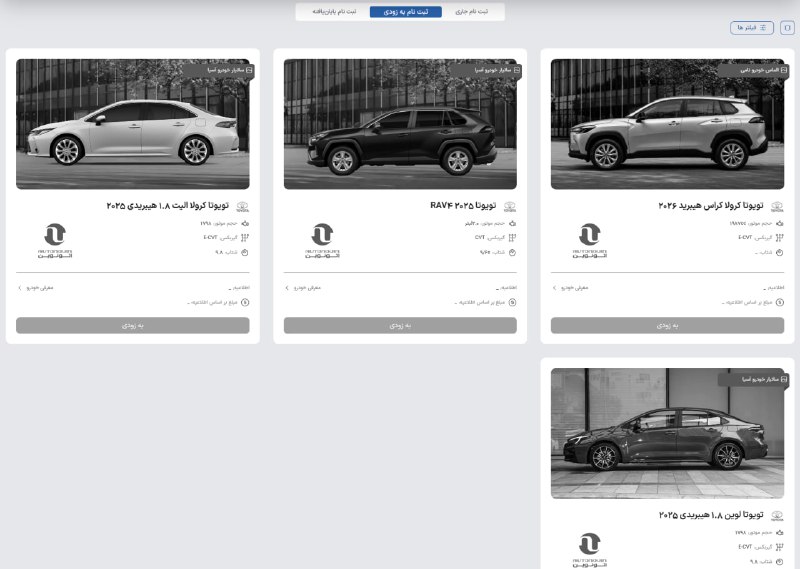Image resolution: width=800 pixels, height=569 pixels.
Task: Click به زودی button on Corolla Cross card
Action: click(x=667, y=326)
